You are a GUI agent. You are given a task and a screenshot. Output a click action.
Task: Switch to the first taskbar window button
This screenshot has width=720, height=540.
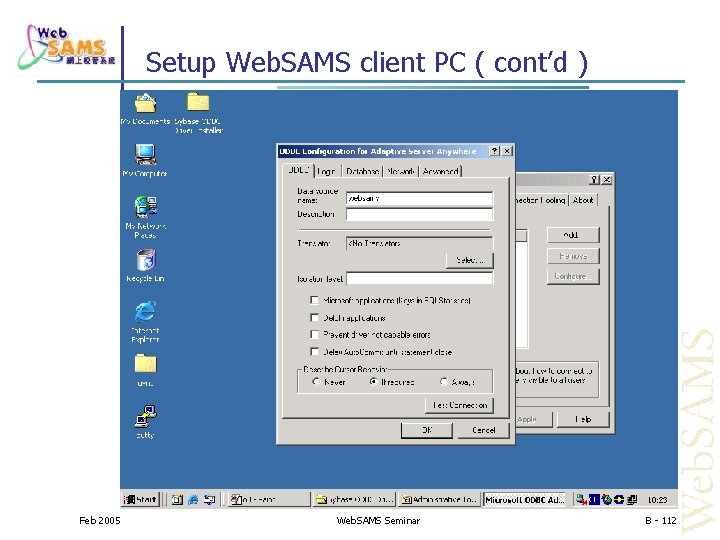click(x=270, y=500)
